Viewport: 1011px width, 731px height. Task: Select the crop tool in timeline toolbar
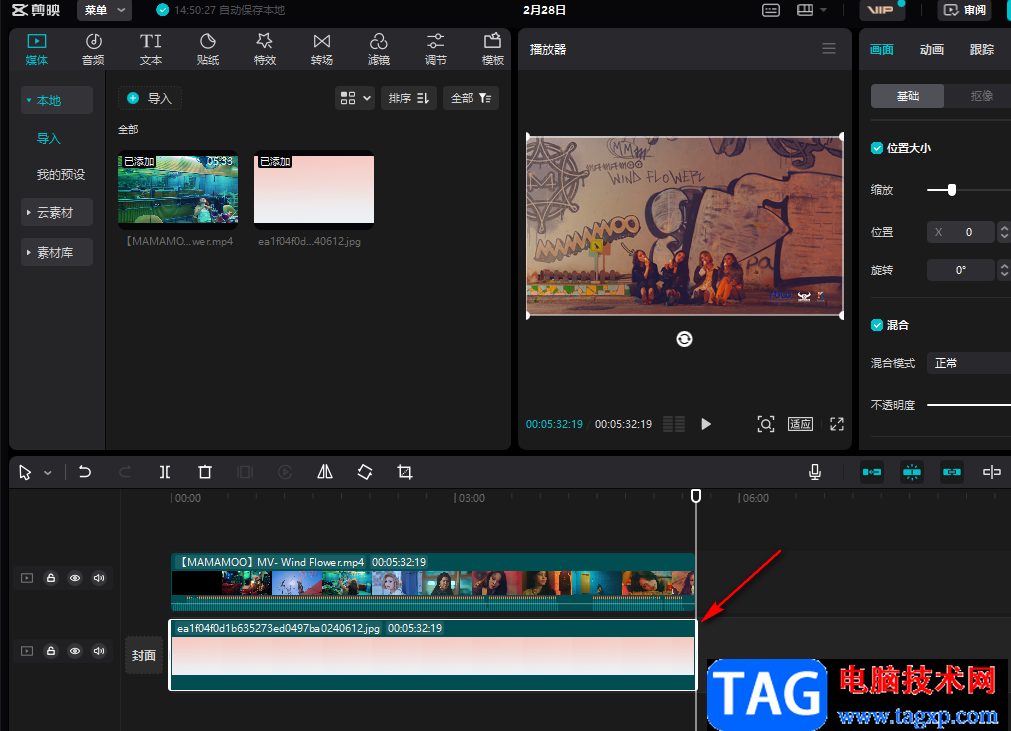(x=405, y=472)
